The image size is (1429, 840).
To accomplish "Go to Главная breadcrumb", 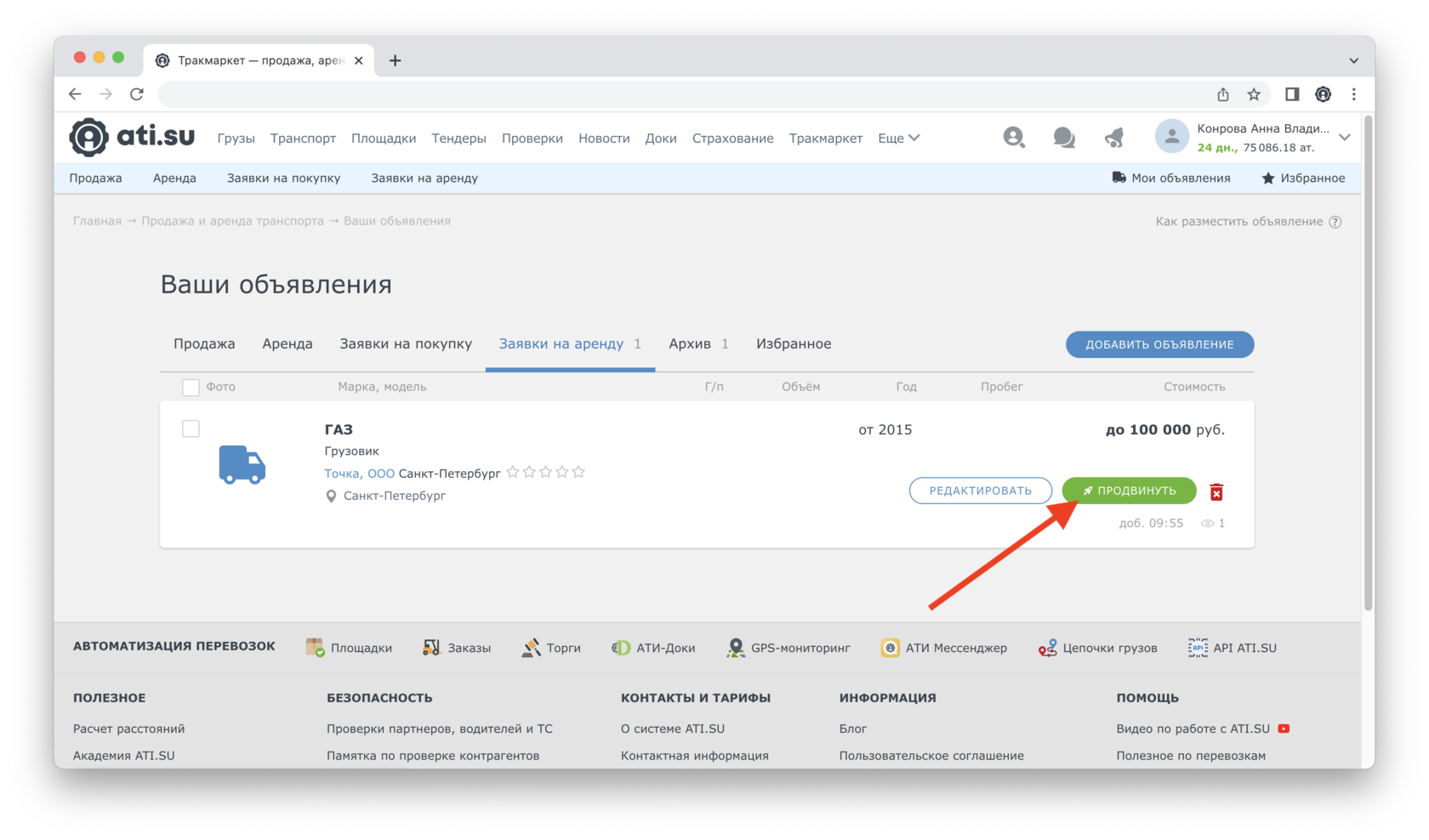I will (97, 220).
